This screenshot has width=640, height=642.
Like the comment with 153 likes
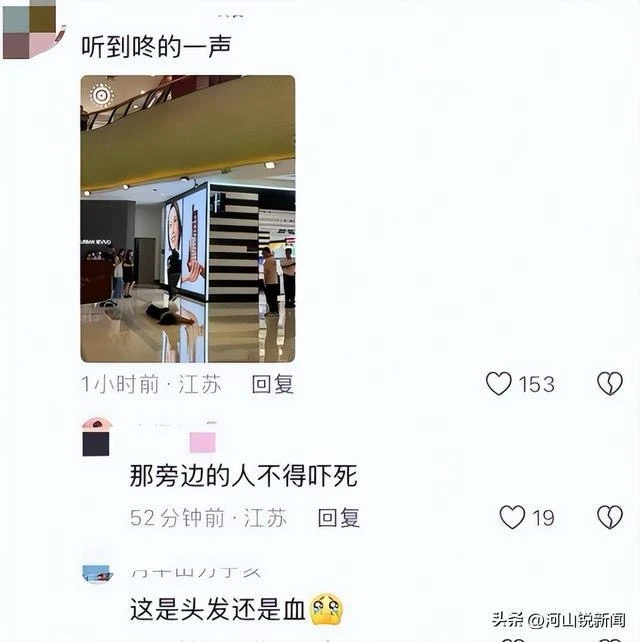coord(498,384)
